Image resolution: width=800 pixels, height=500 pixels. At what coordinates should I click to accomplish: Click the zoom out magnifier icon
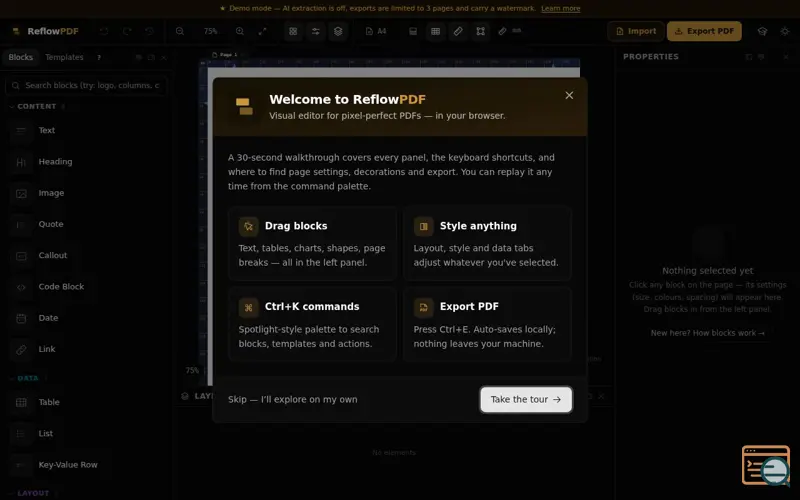tap(180, 31)
